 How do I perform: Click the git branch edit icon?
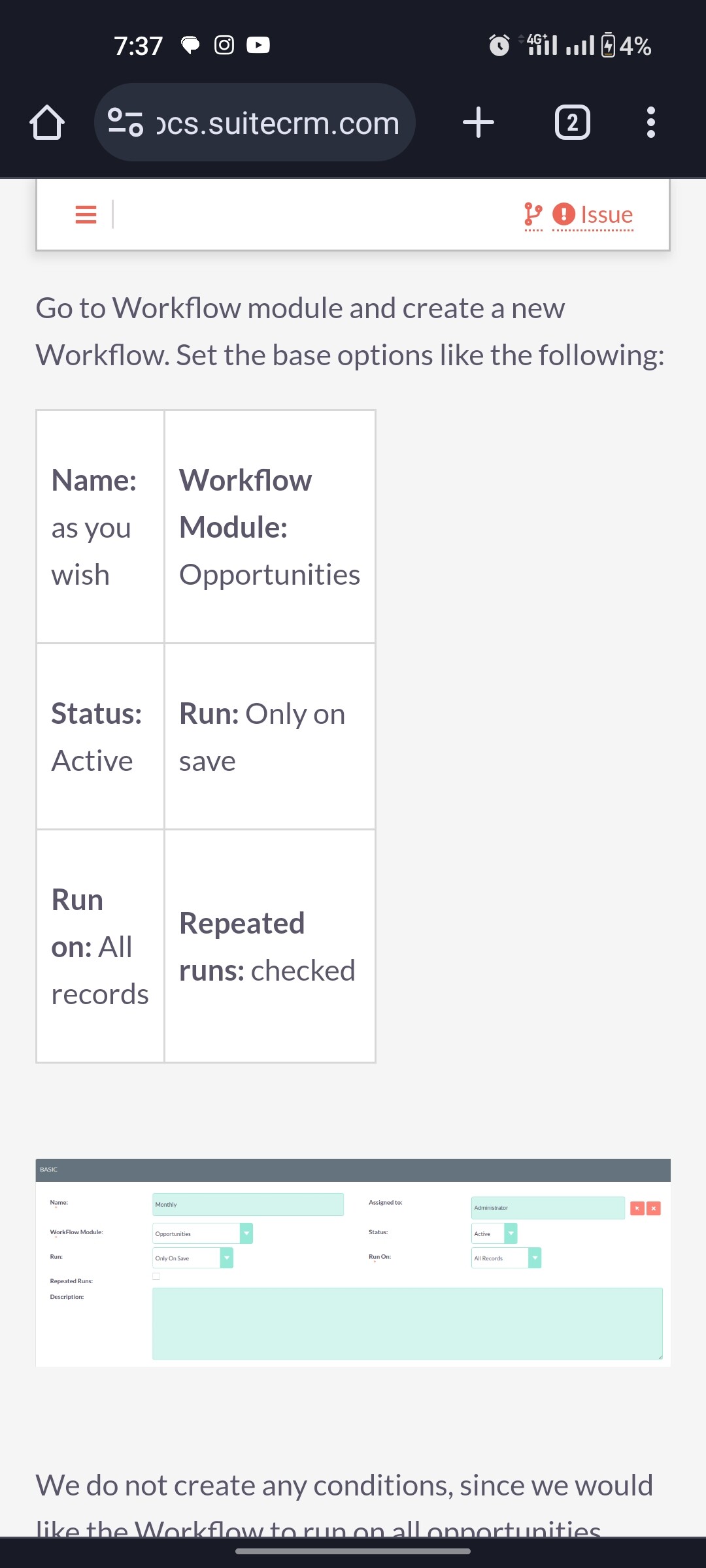pos(533,214)
